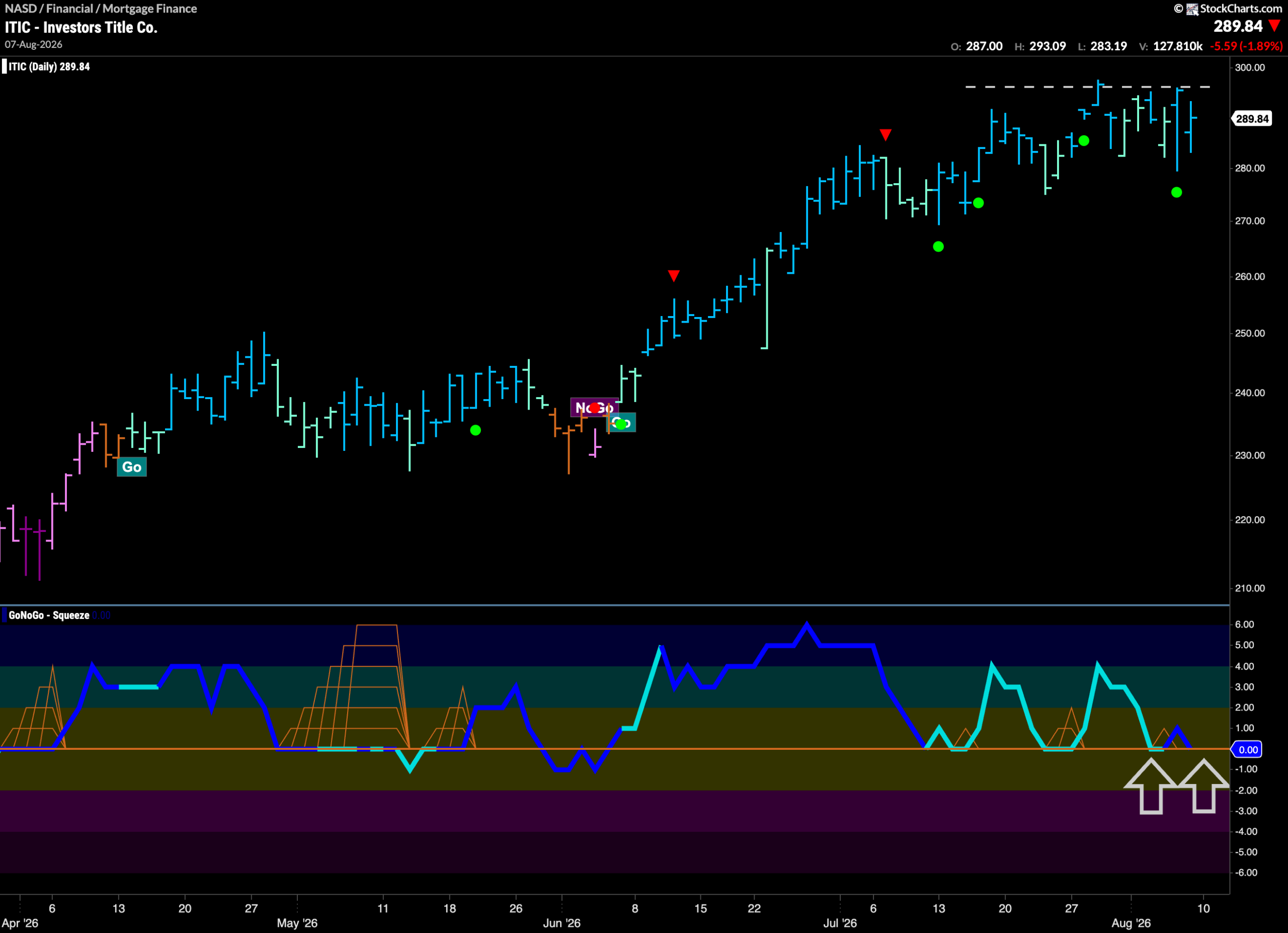Click the Jul '26 date axis label
The image size is (1288, 933).
840,923
